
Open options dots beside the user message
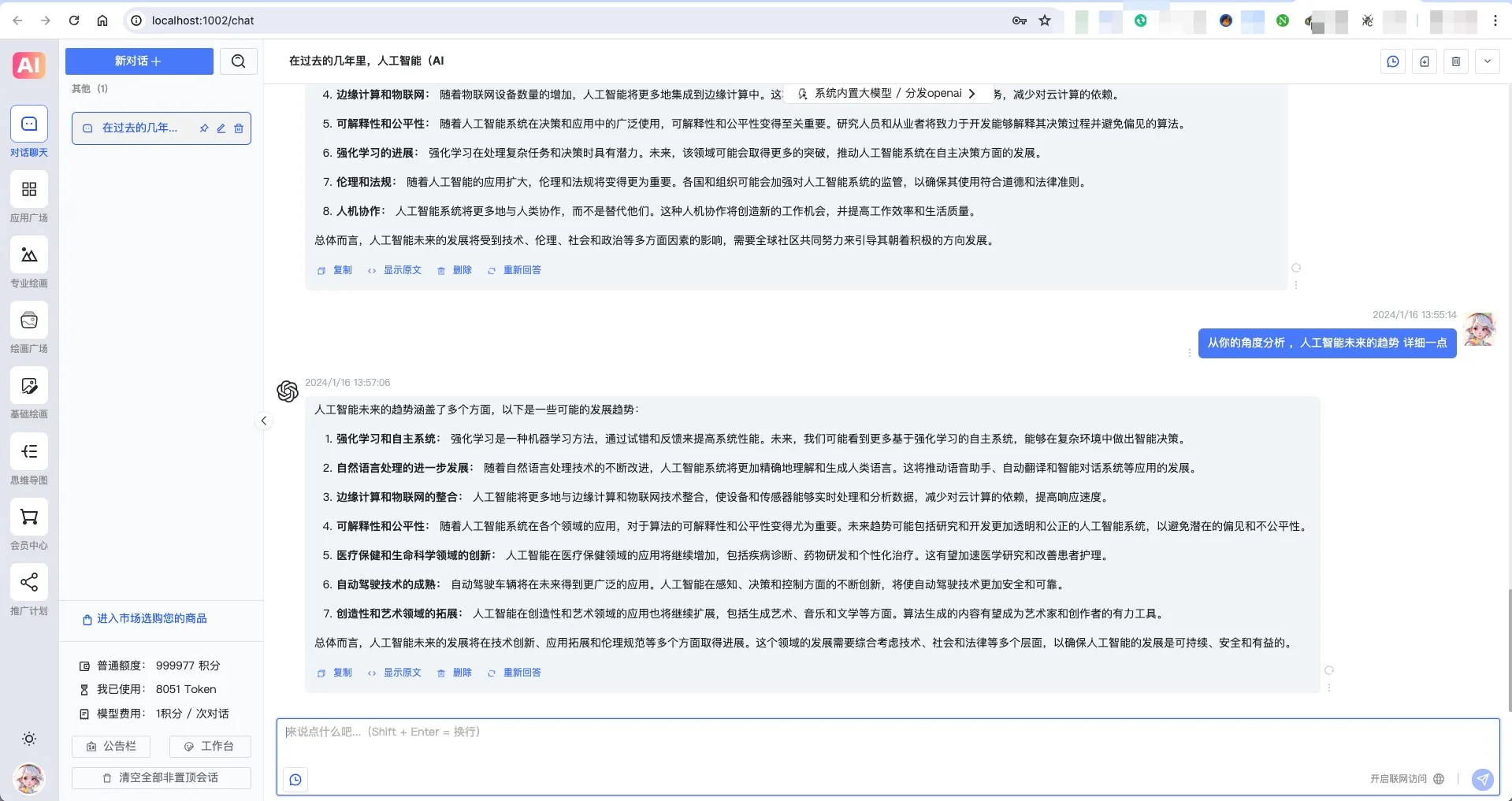pos(1190,353)
